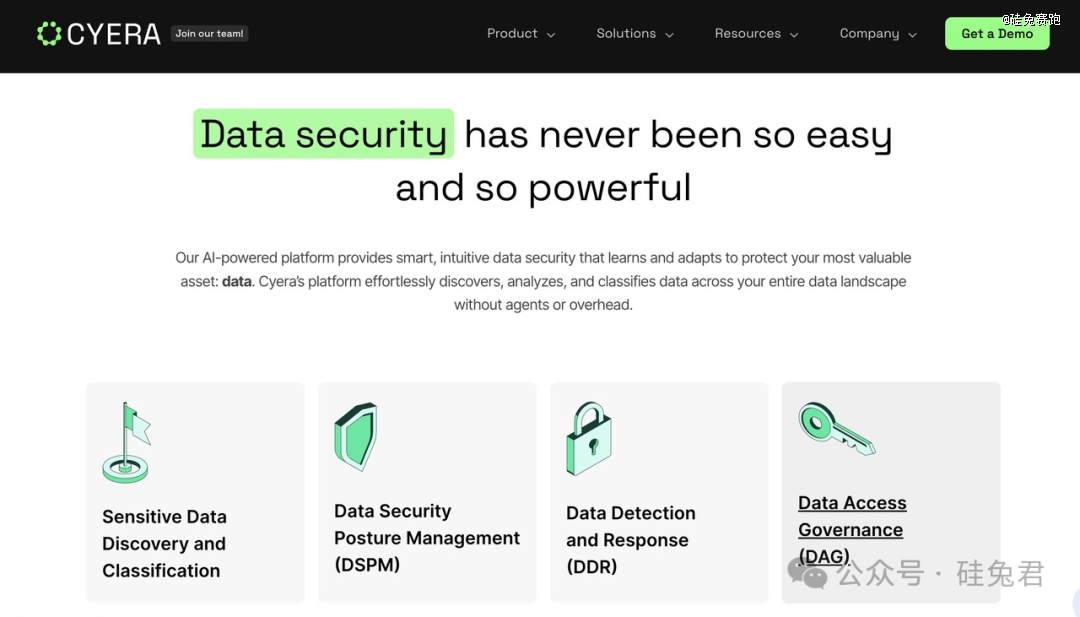Select Sensitive Data Discovery and Classification title
Screen dimensions: 1080x617
(164, 543)
